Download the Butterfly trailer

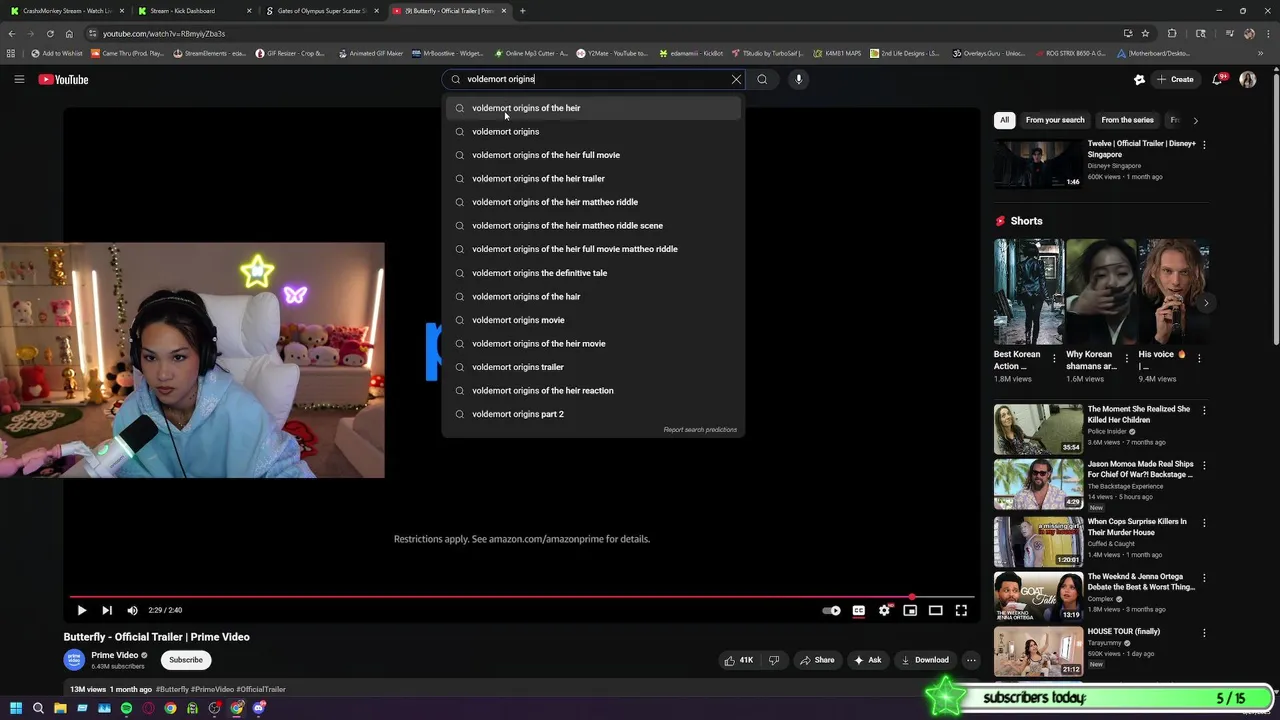point(924,660)
